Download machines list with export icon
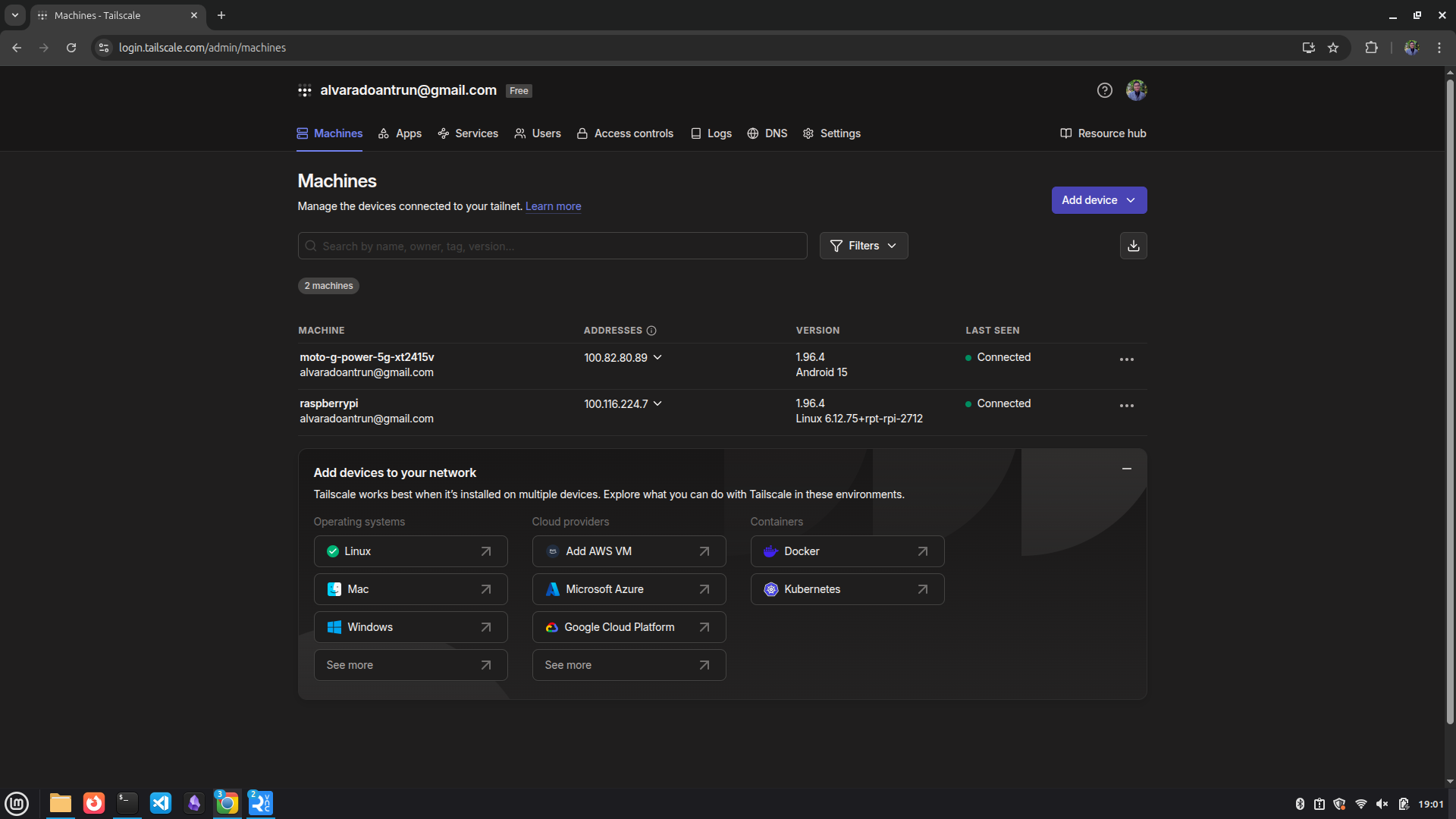The width and height of the screenshot is (1456, 819). pos(1133,246)
